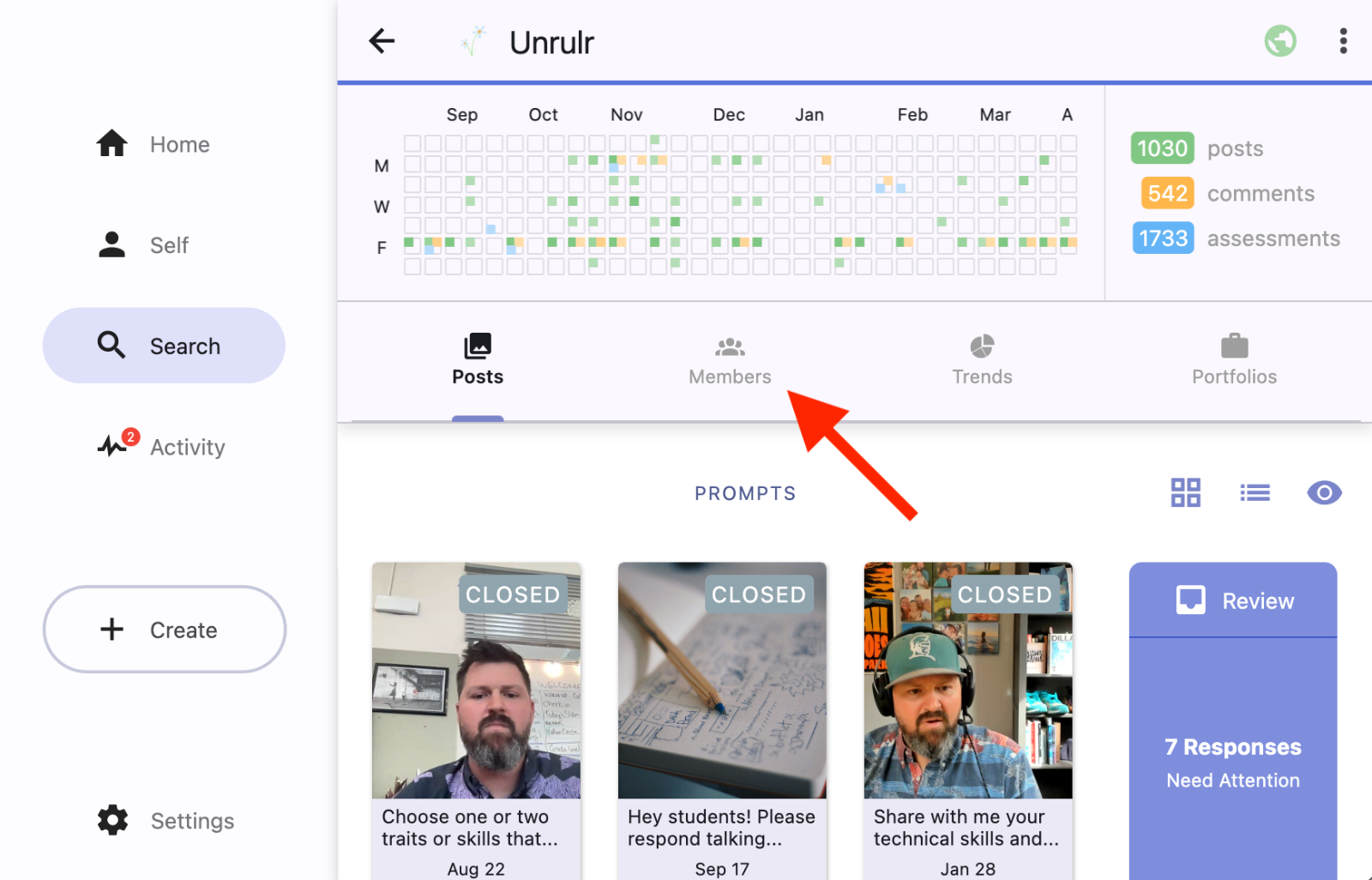Toggle the eye visibility icon
The height and width of the screenshot is (880, 1372).
1323,492
